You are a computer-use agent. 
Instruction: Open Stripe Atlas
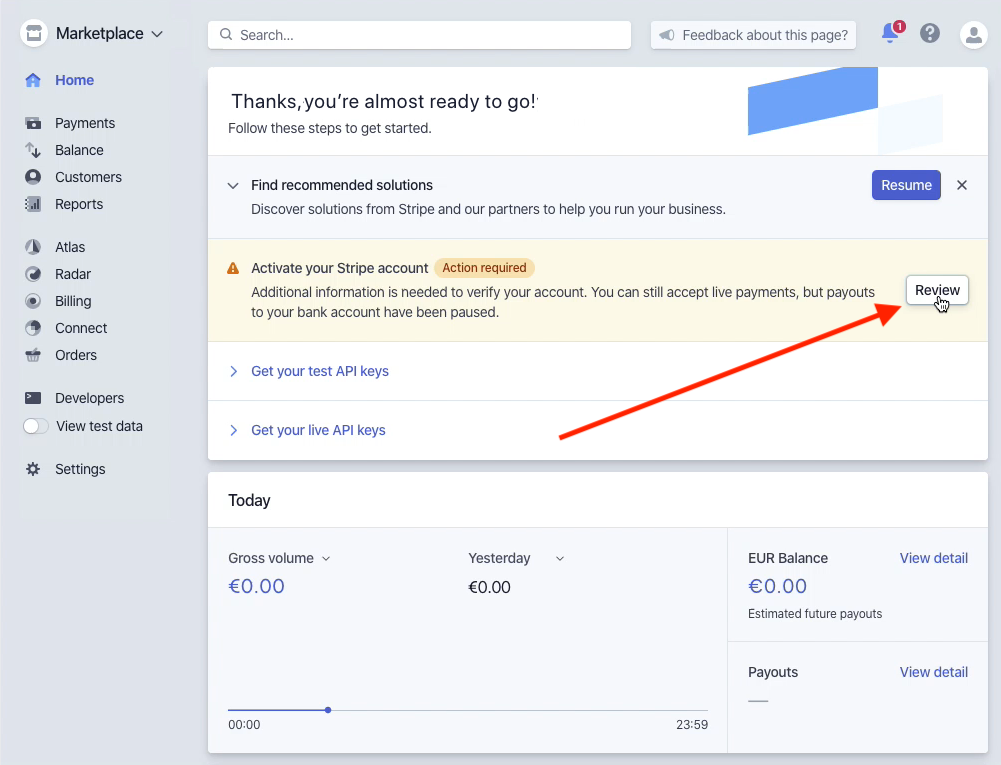pos(70,246)
